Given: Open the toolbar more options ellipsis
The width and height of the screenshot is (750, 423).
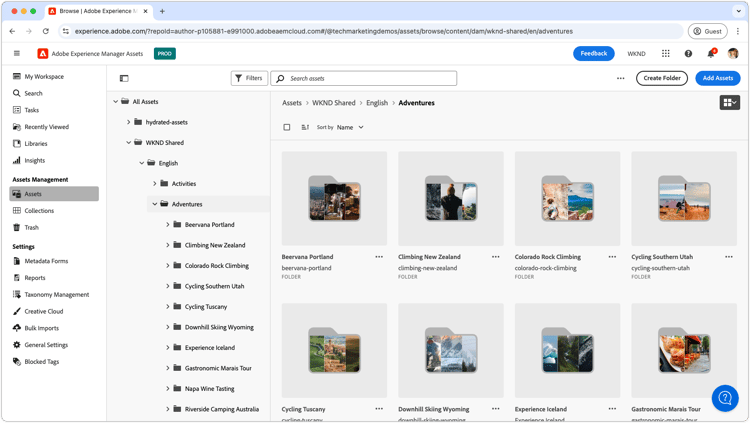Looking at the screenshot, I should click(x=620, y=78).
